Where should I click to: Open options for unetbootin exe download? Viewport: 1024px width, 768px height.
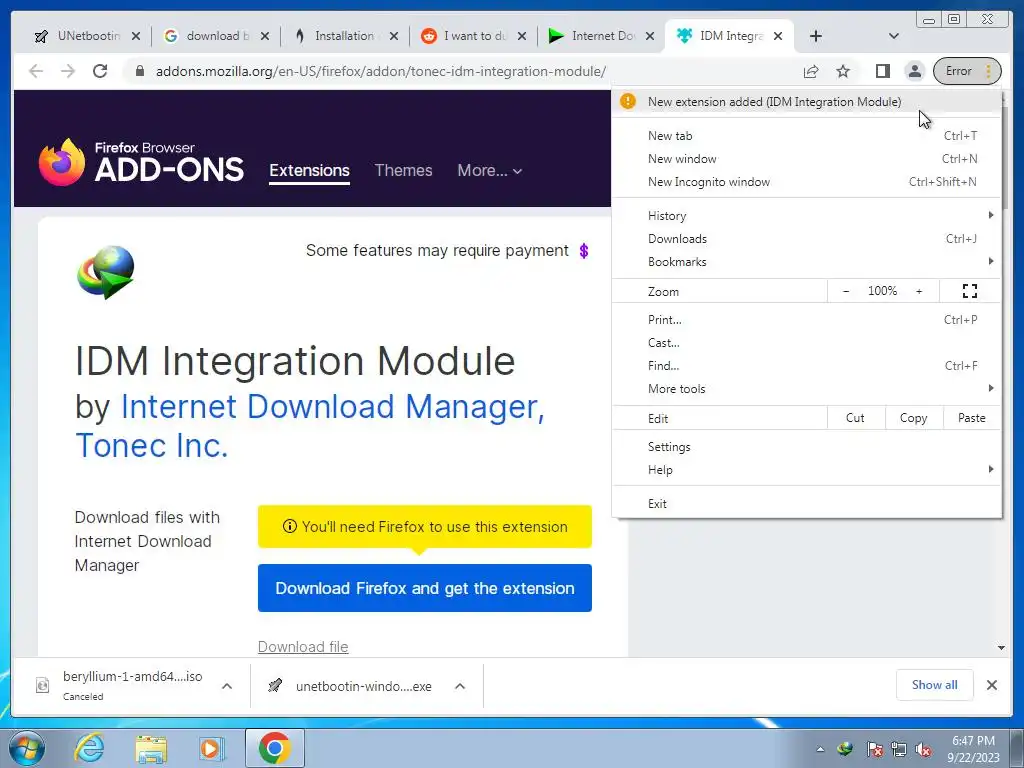click(x=460, y=686)
